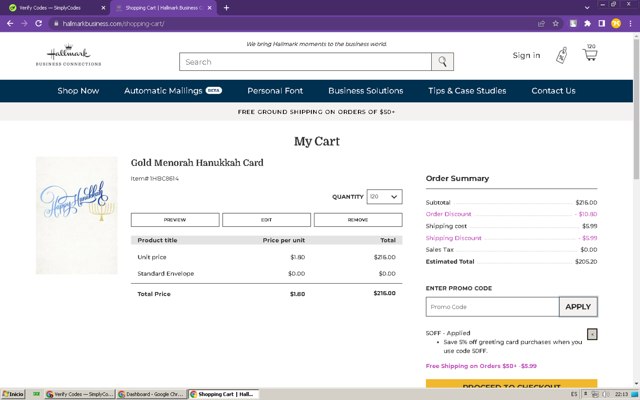
Task: Open Tips & Case Studies menu
Action: pyautogui.click(x=467, y=91)
